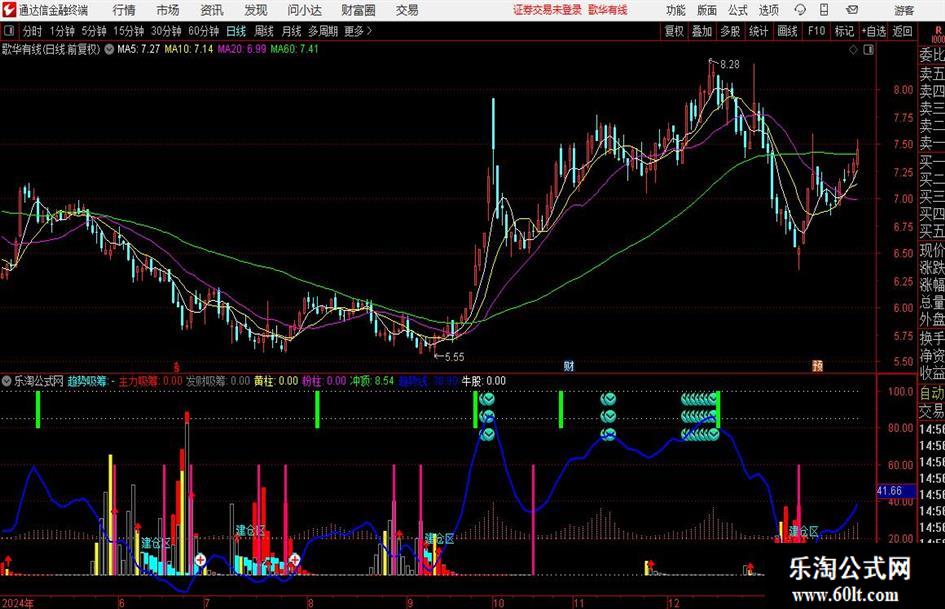Click the orange 预 marker on chart
This screenshot has width=945, height=609.
(817, 365)
